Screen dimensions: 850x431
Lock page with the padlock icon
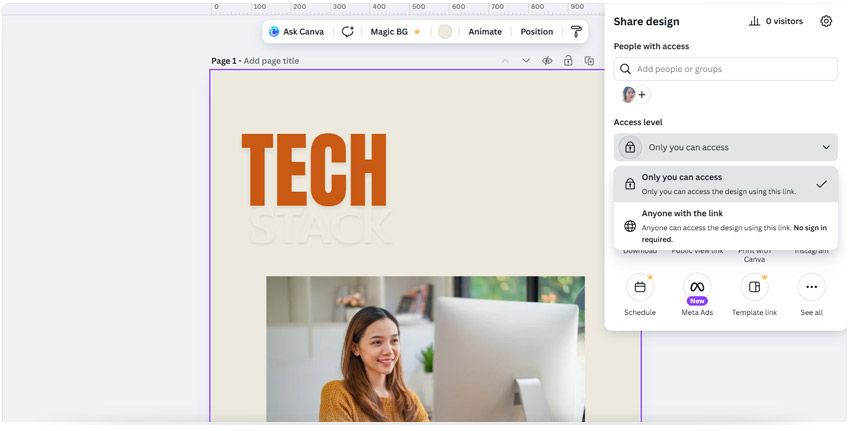click(x=568, y=61)
